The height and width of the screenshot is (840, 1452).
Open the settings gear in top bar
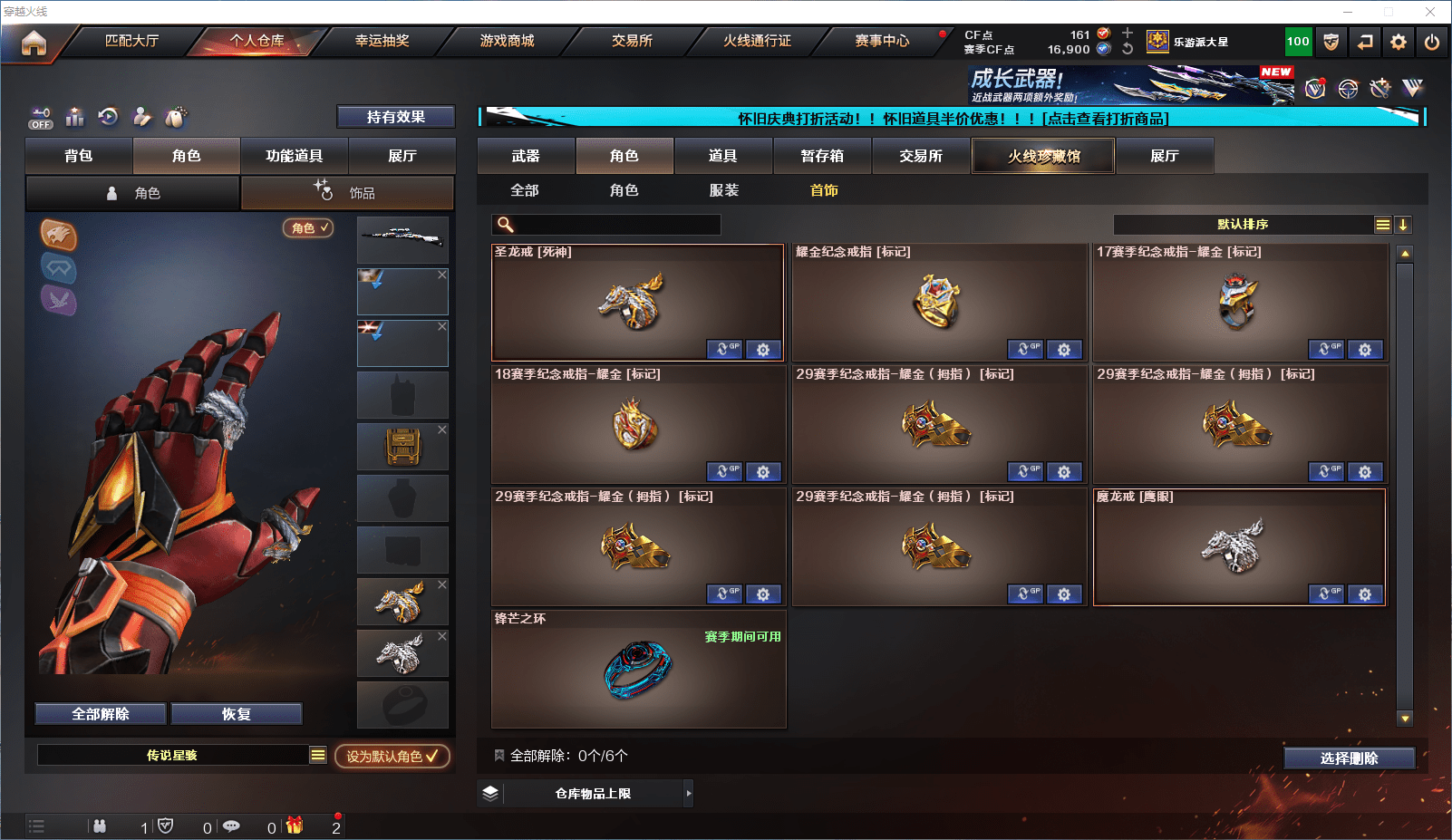1399,42
